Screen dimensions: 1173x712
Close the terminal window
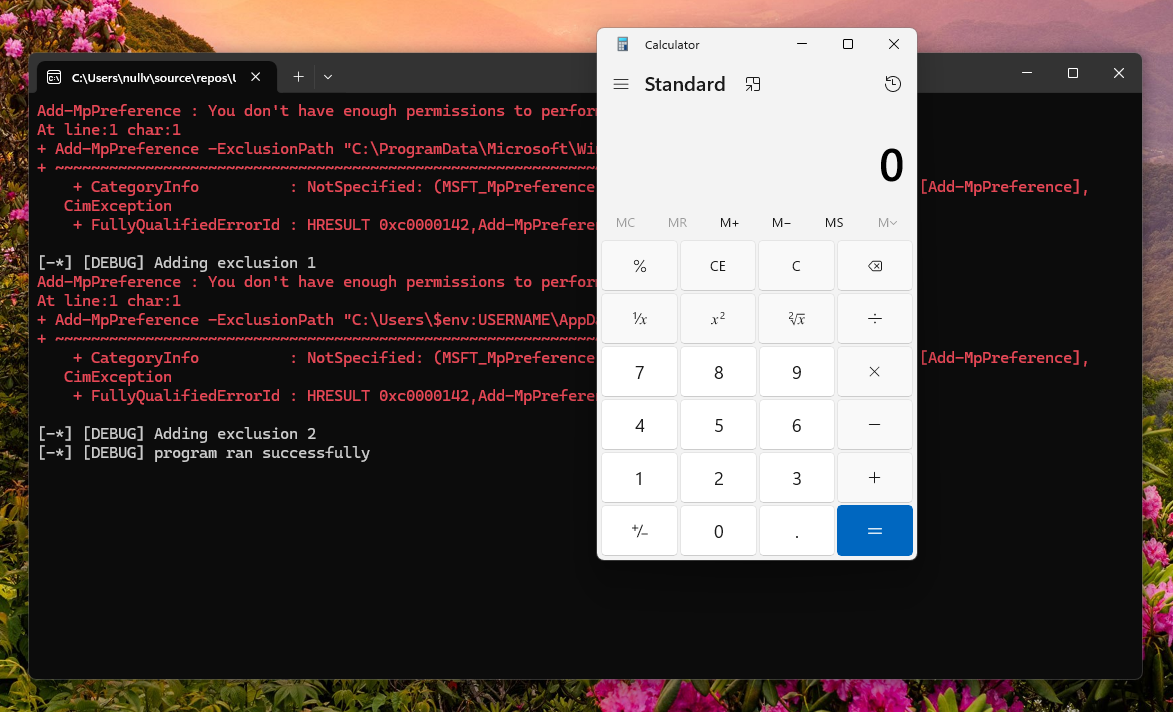pyautogui.click(x=1118, y=73)
